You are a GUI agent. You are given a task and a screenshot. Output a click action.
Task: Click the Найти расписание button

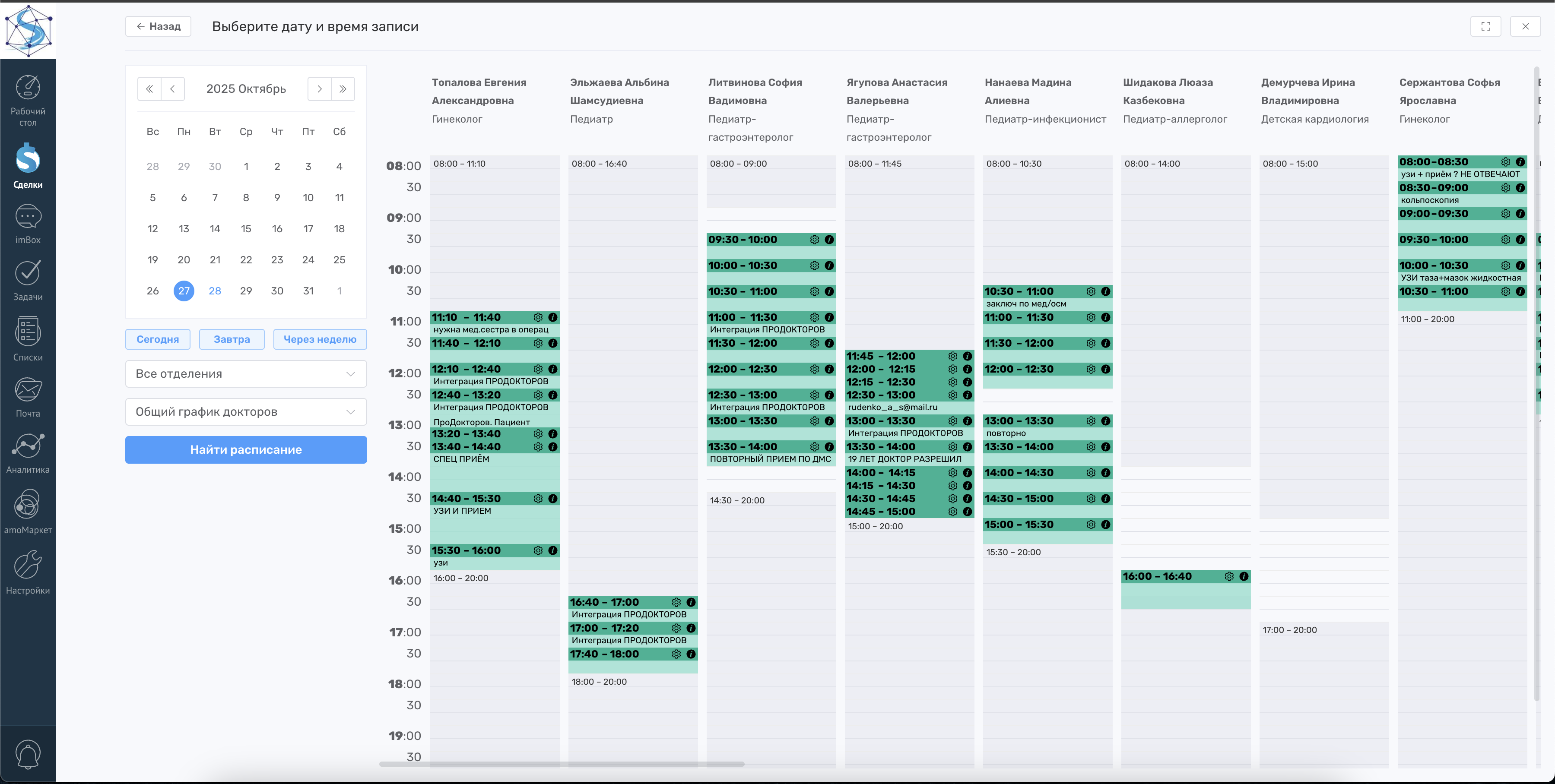click(246, 450)
